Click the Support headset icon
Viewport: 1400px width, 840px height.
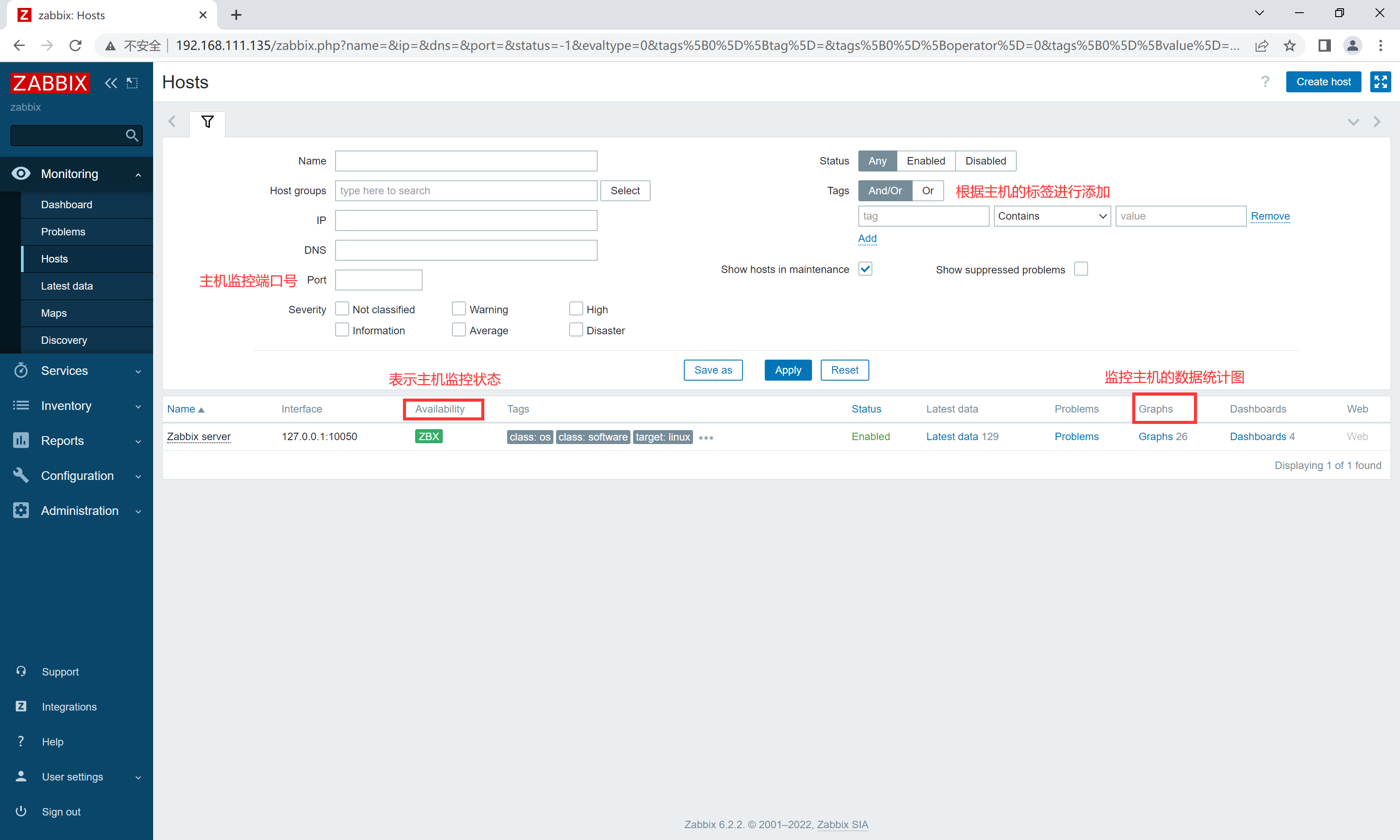[21, 671]
